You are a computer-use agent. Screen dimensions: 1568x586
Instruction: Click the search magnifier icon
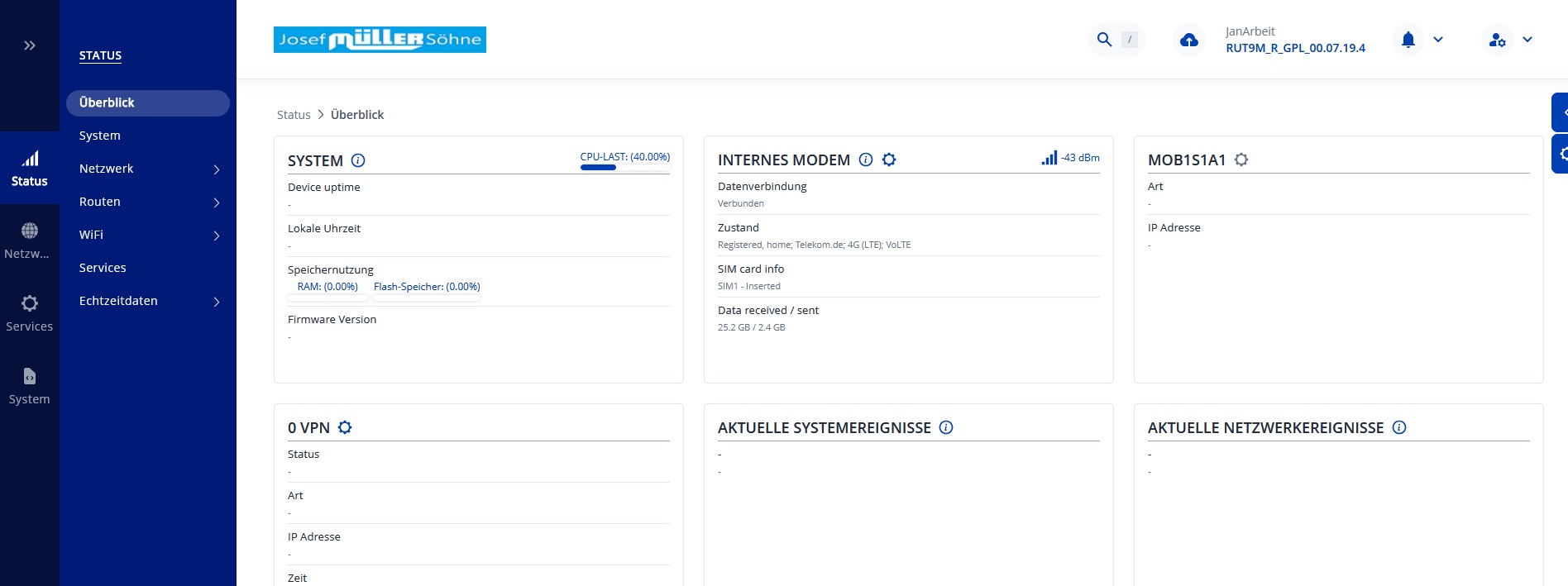1104,40
